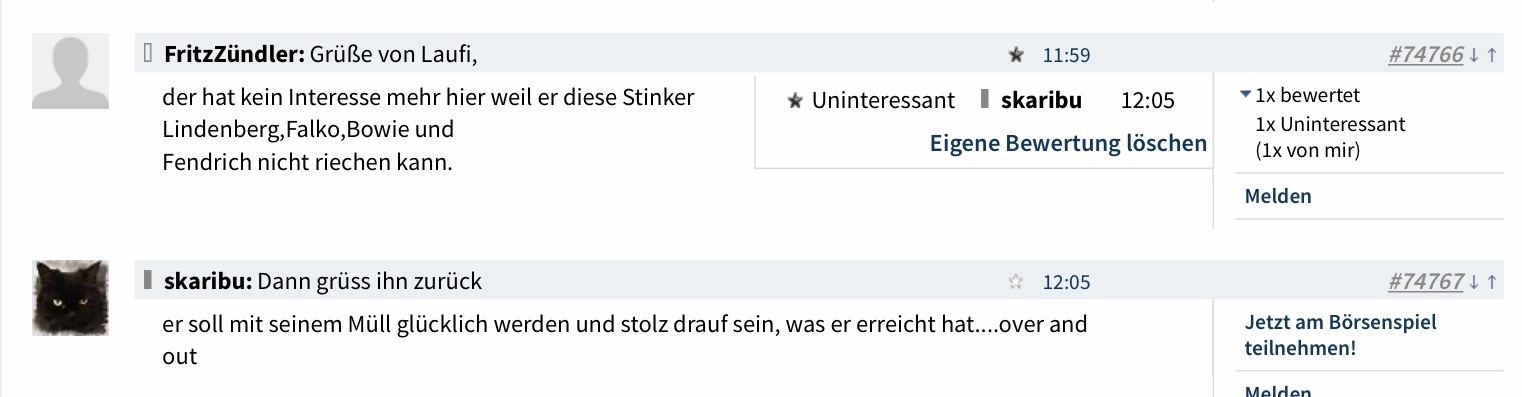
Task: Report FritzZündler's post with Melden
Action: [x=1278, y=196]
